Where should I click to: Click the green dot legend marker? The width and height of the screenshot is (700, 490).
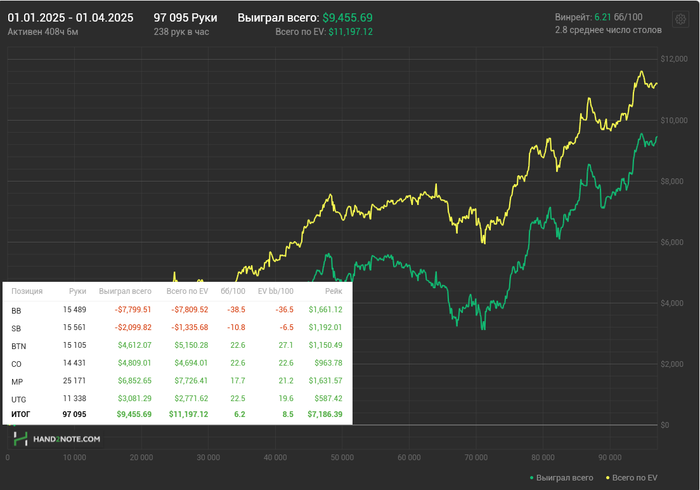[x=533, y=478]
